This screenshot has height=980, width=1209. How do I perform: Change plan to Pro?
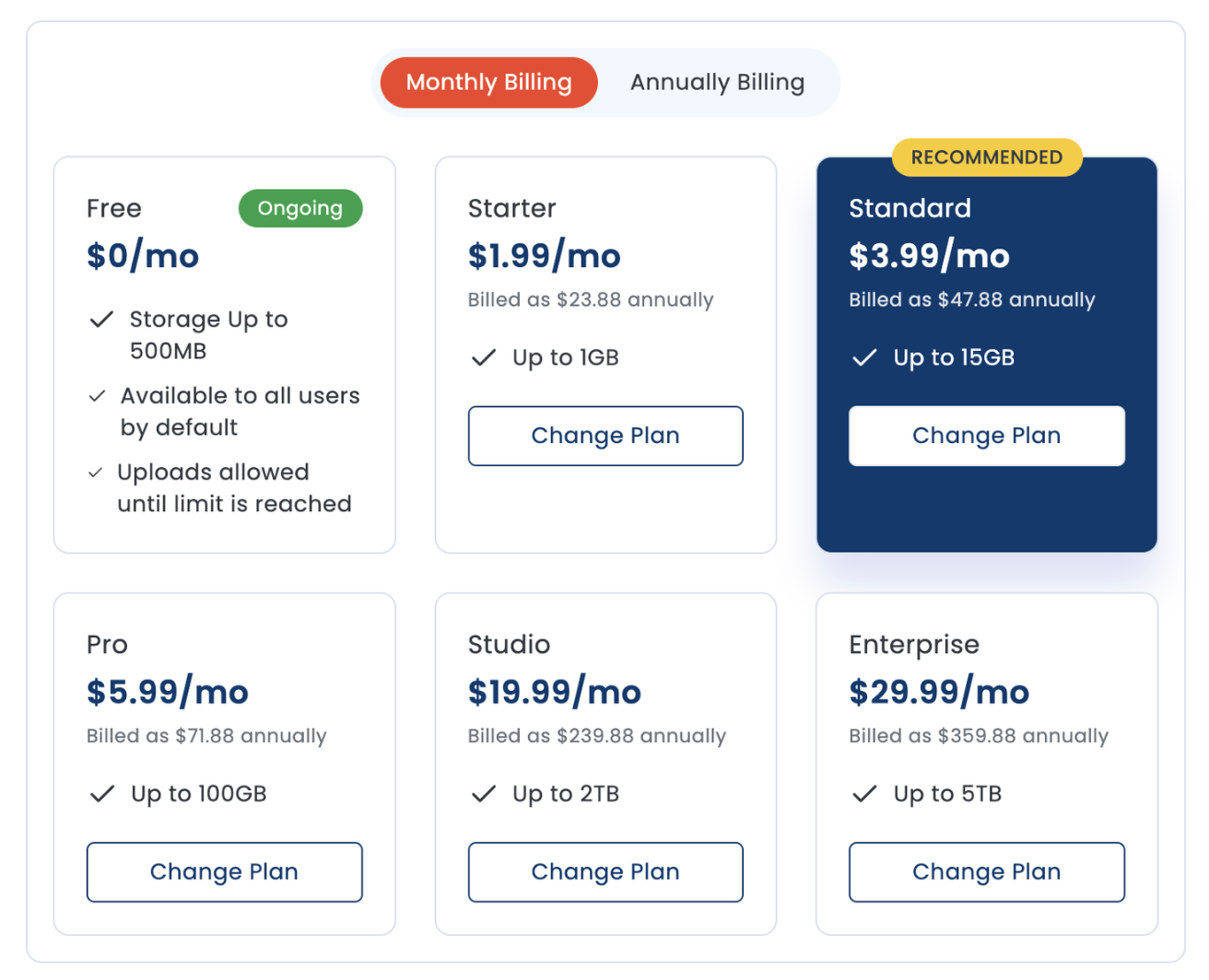(x=224, y=872)
